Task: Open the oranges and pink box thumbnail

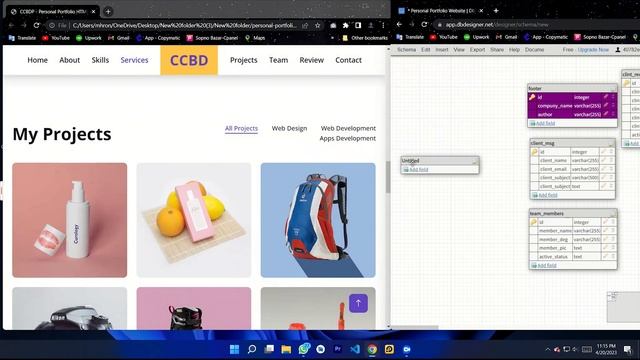Action: click(x=194, y=220)
